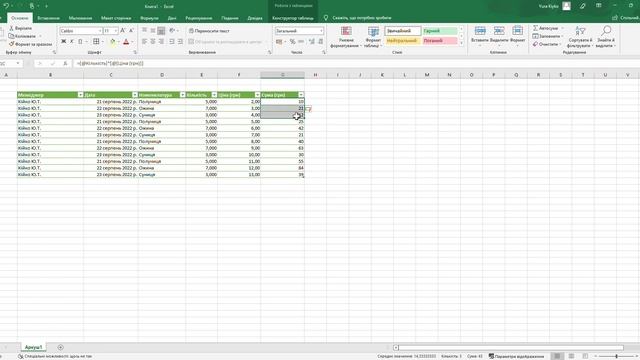Open the text orientation icon
Image resolution: width=640 pixels, height=360 pixels.
pyautogui.click(x=172, y=31)
